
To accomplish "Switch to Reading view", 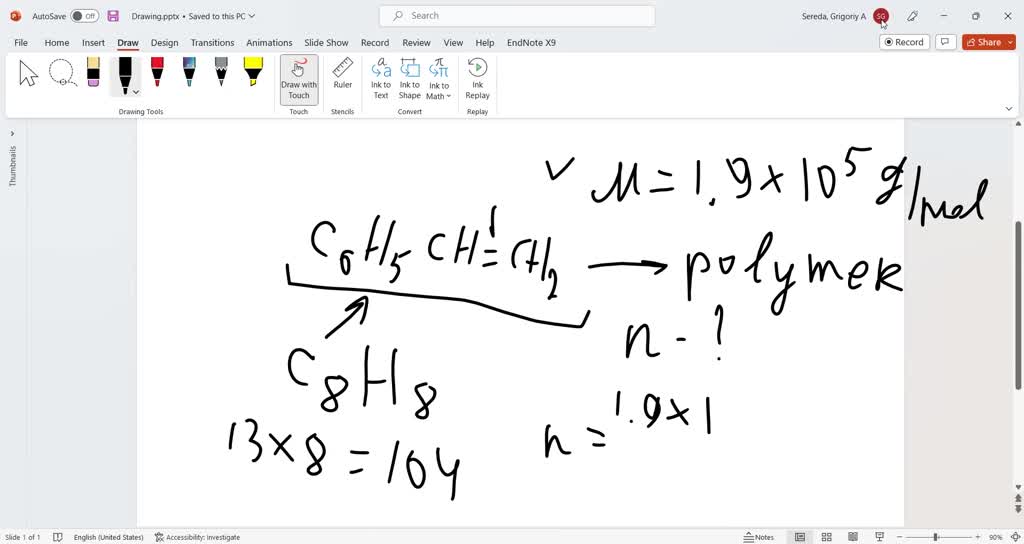I will coord(853,537).
